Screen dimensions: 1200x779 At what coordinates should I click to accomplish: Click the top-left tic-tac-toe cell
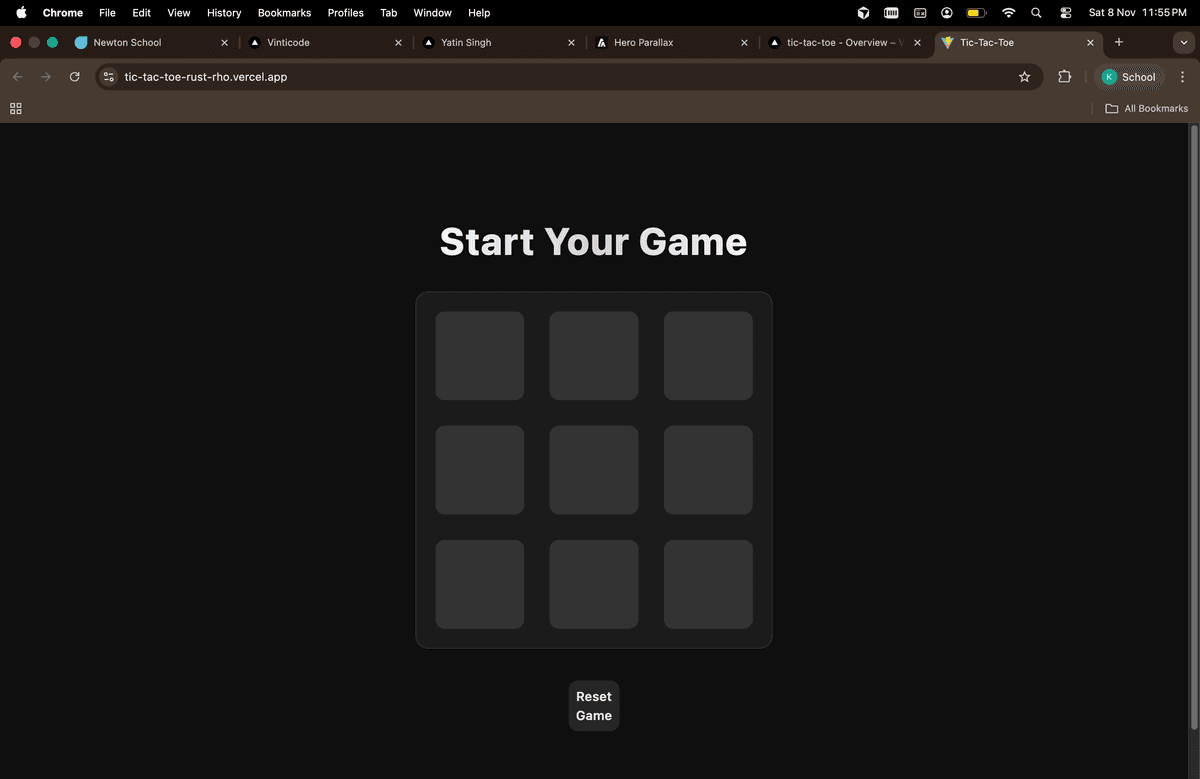pos(480,356)
